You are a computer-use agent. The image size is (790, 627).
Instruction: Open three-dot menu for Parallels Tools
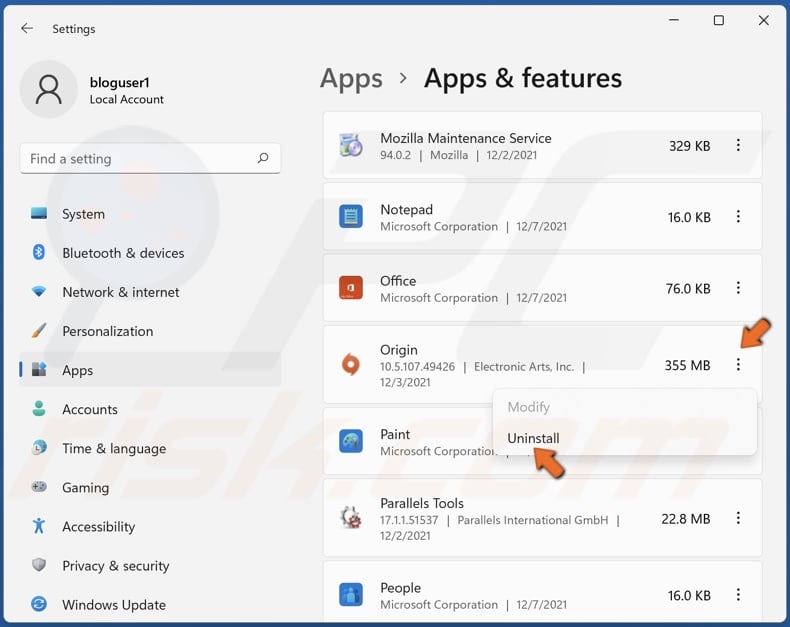pos(738,518)
